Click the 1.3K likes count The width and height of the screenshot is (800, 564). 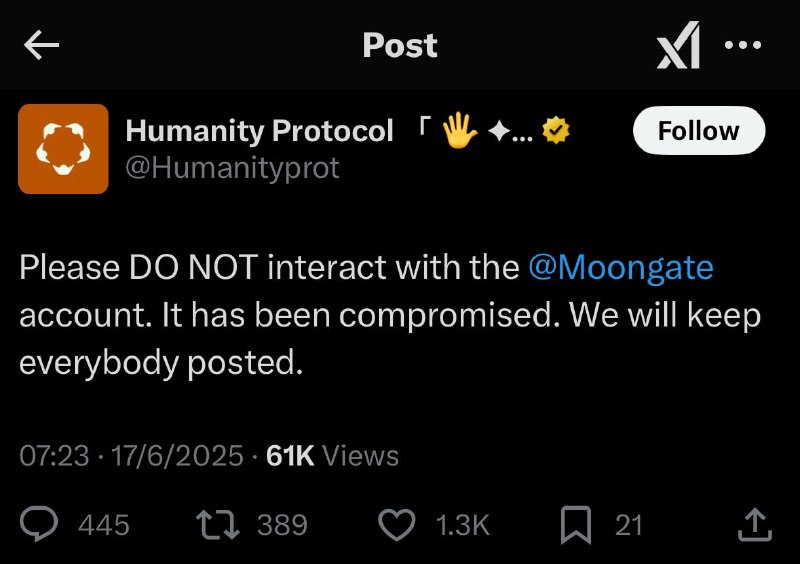(463, 525)
